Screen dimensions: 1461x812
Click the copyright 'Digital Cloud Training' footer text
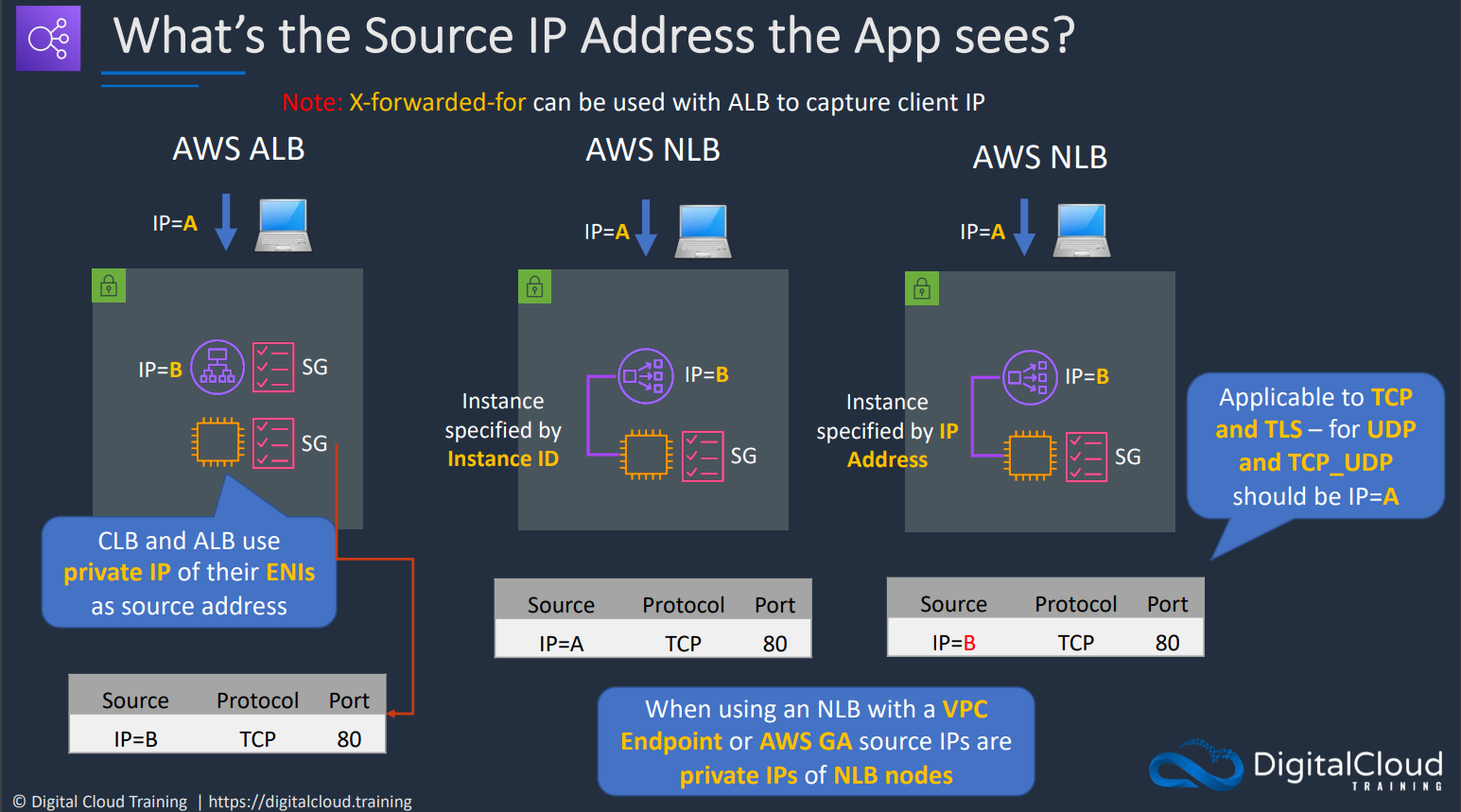(100, 802)
